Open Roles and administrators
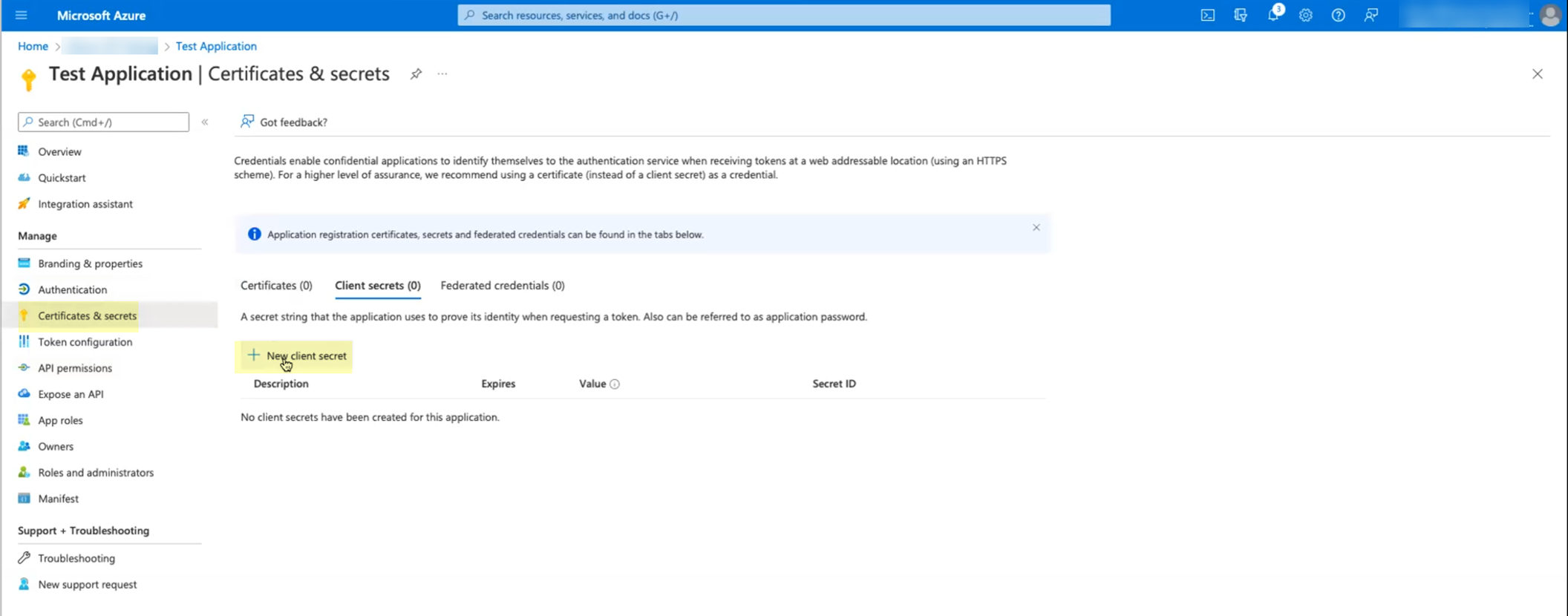The height and width of the screenshot is (616, 1568). (x=96, y=473)
